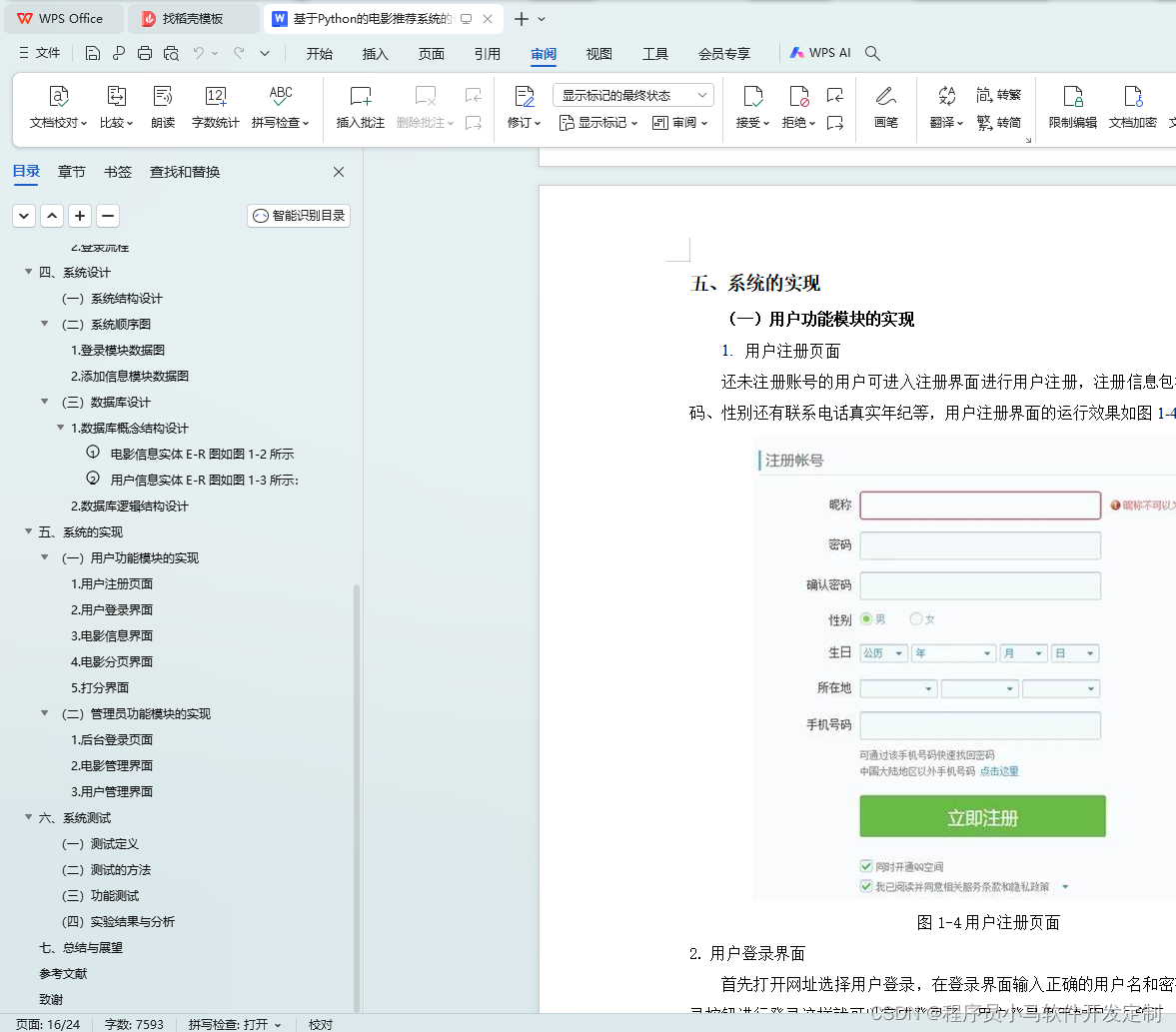Click the 立即注册 registration button
The height and width of the screenshot is (1032, 1176).
click(x=982, y=816)
